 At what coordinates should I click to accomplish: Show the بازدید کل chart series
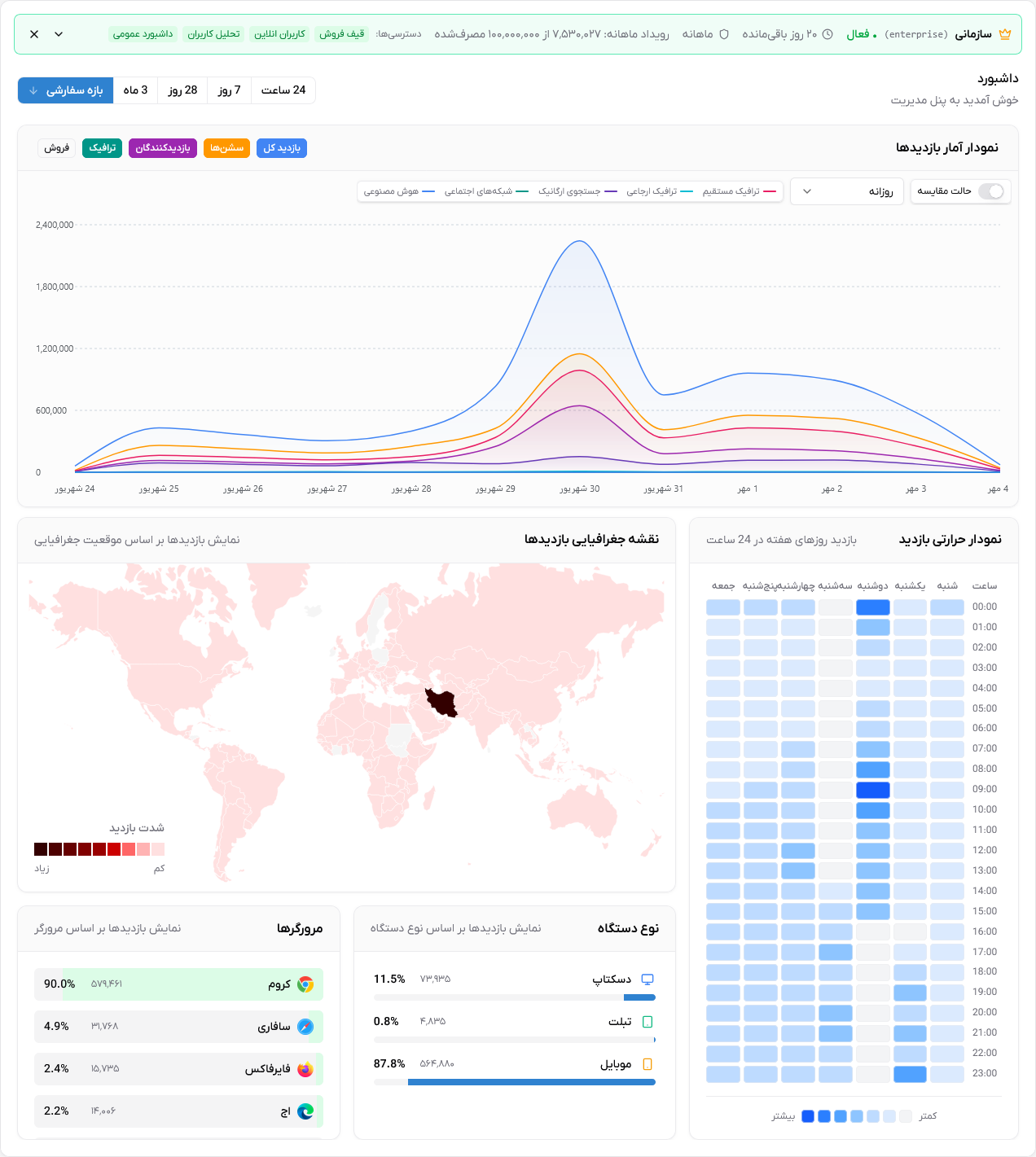click(282, 148)
